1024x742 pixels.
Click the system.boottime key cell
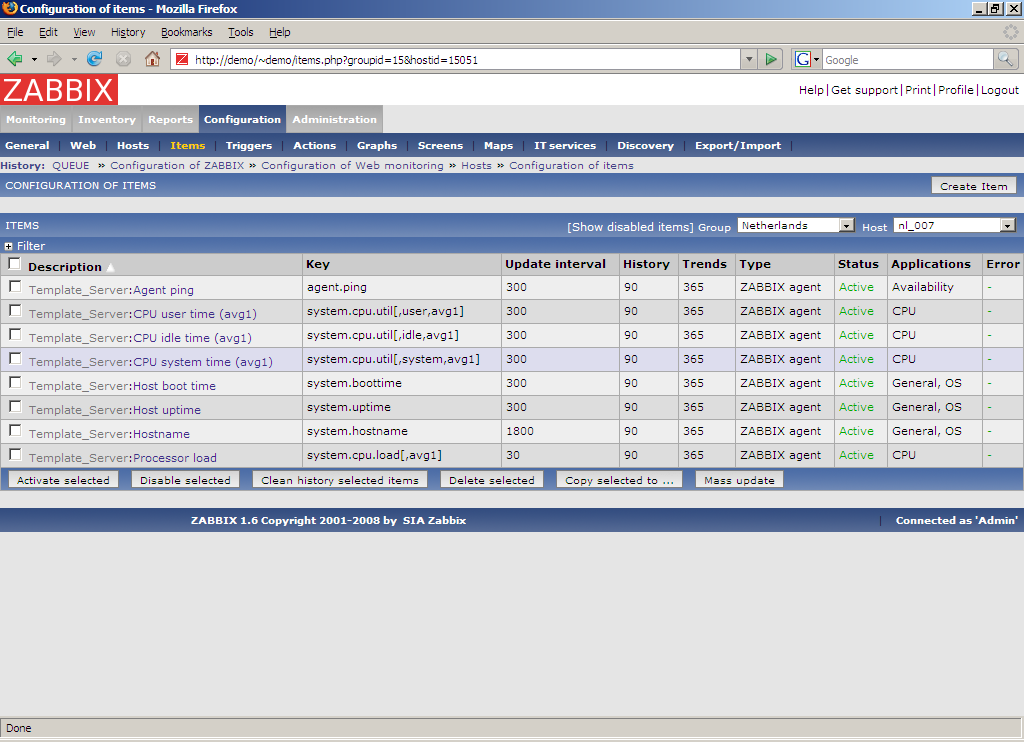pos(355,383)
